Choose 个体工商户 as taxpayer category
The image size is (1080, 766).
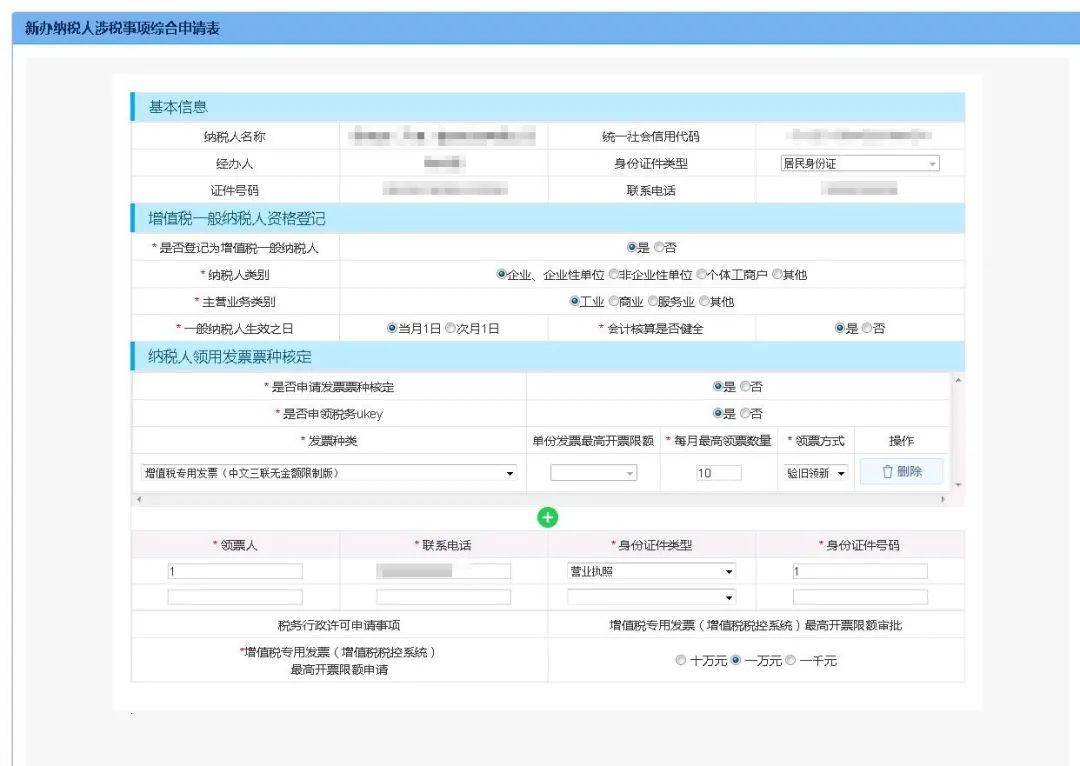(700, 273)
